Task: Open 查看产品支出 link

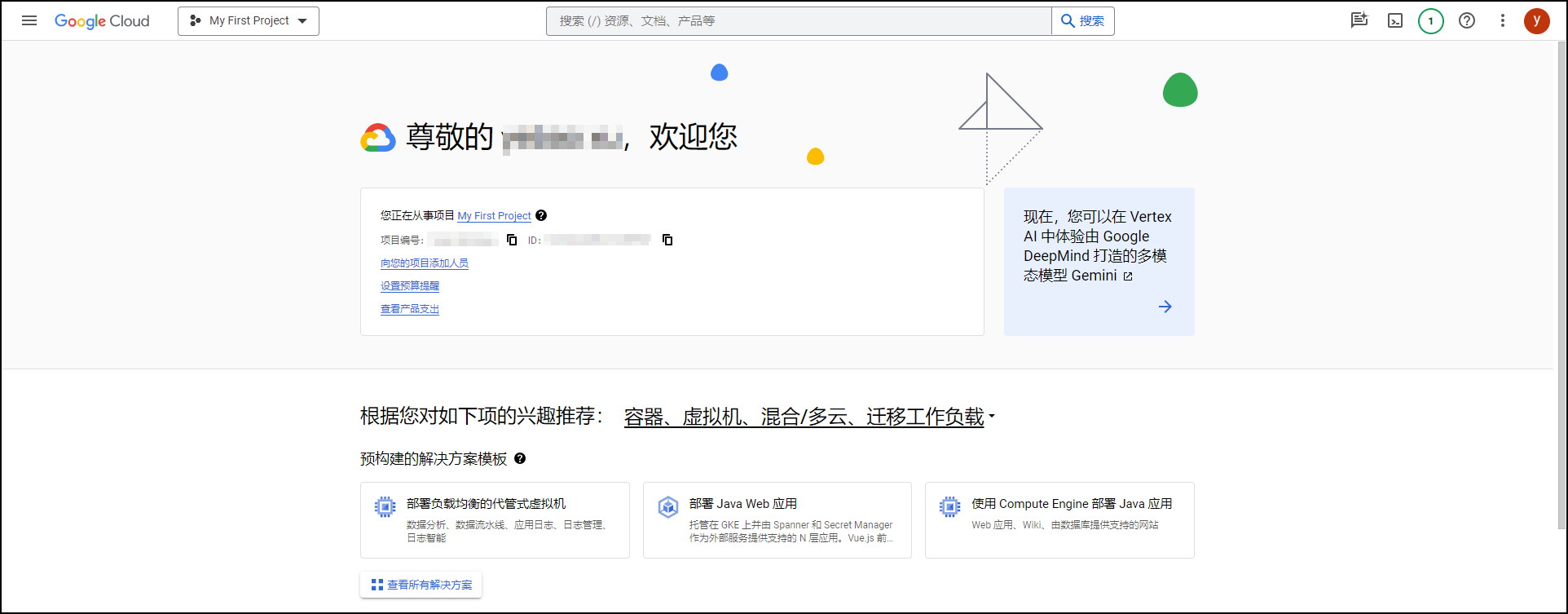Action: 410,309
